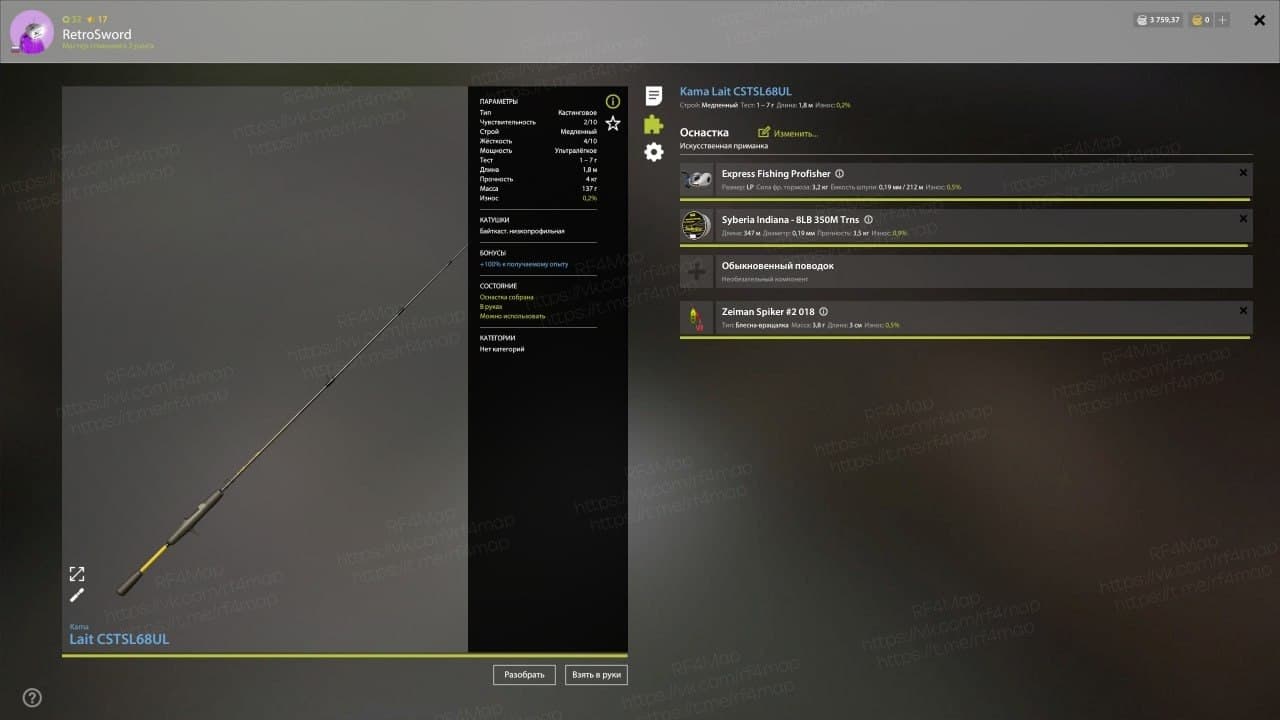The image size is (1280, 720).
Task: Expand the rod preview to fullscreen
Action: click(x=77, y=574)
